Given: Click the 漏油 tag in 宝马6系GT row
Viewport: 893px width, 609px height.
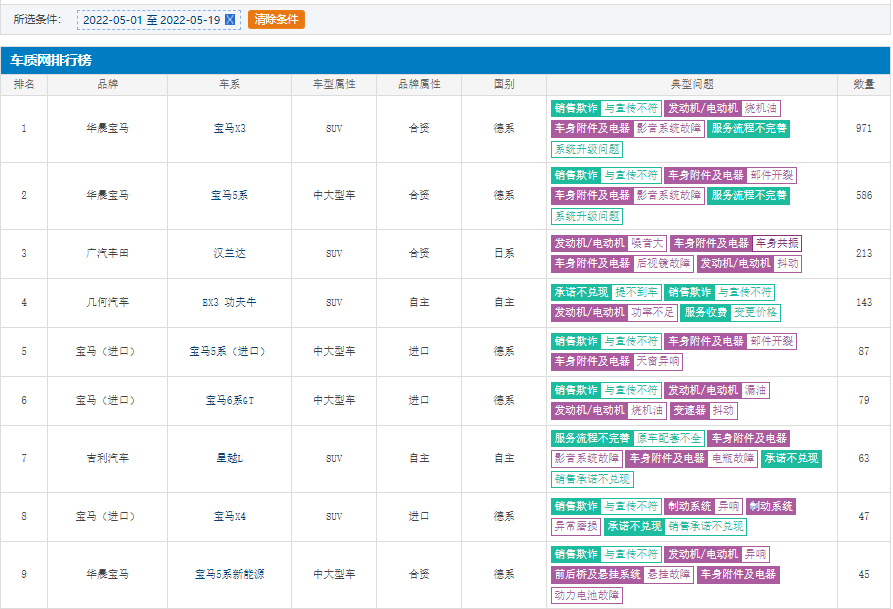Looking at the screenshot, I should 756,390.
